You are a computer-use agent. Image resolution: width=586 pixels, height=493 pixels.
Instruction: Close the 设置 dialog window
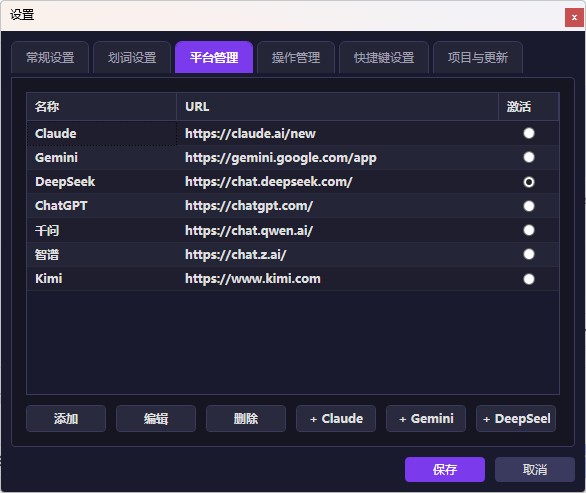coord(574,17)
